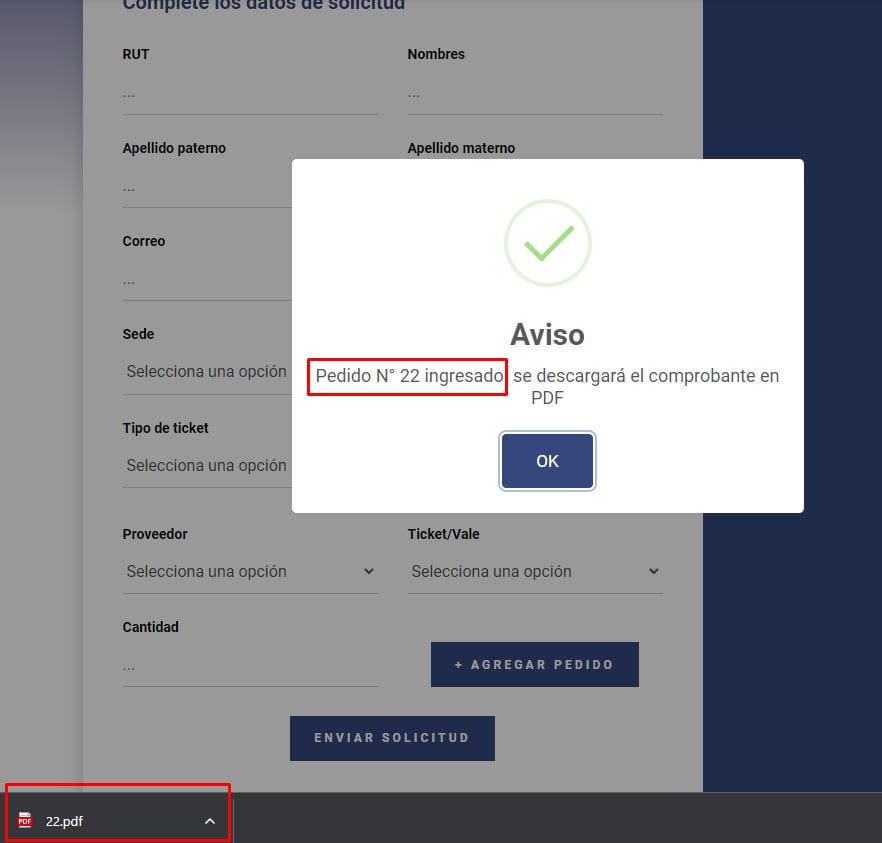The width and height of the screenshot is (882, 843).
Task: Open the 22.pdf download options chevron
Action: coord(210,821)
